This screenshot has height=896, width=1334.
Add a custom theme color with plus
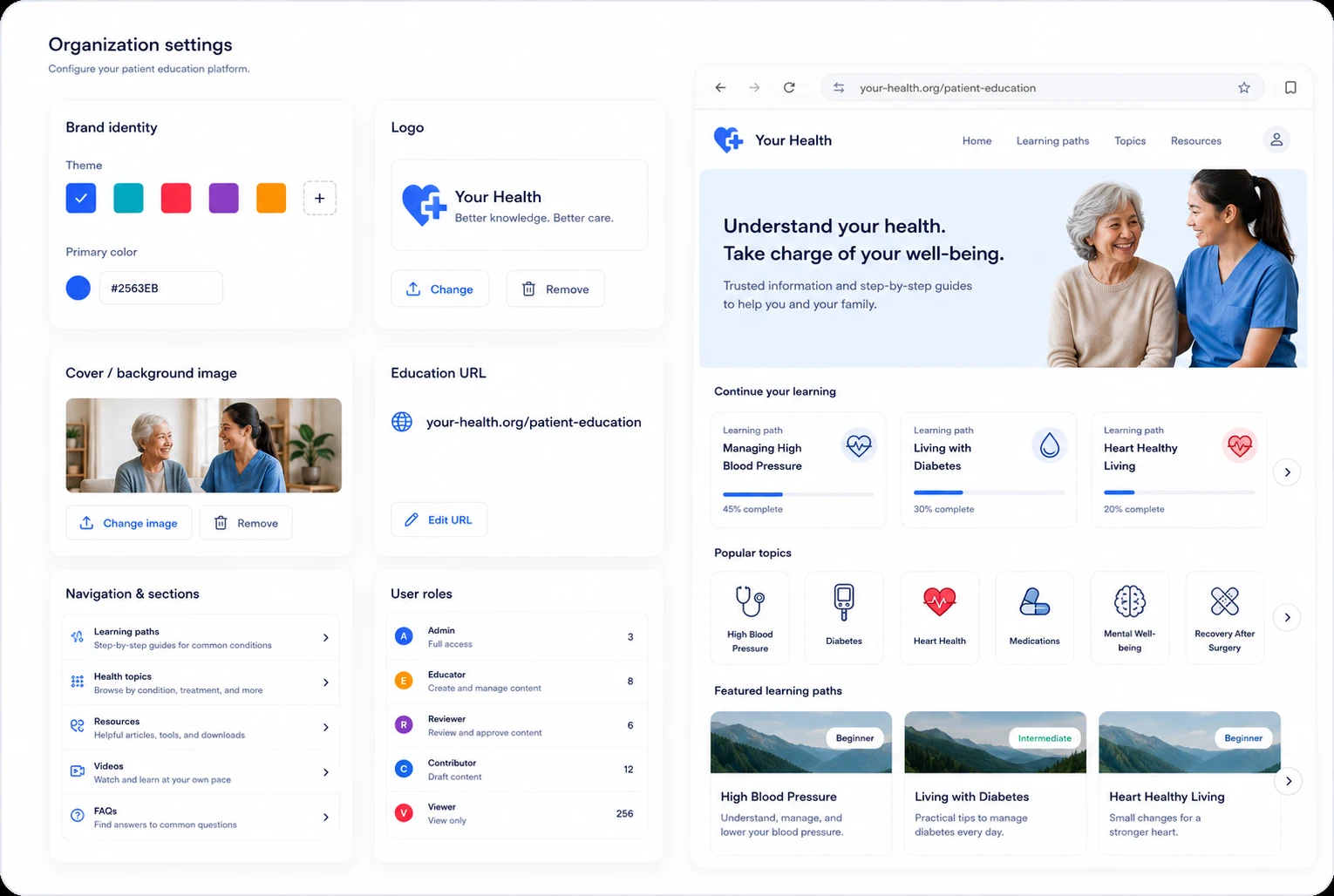pos(320,198)
